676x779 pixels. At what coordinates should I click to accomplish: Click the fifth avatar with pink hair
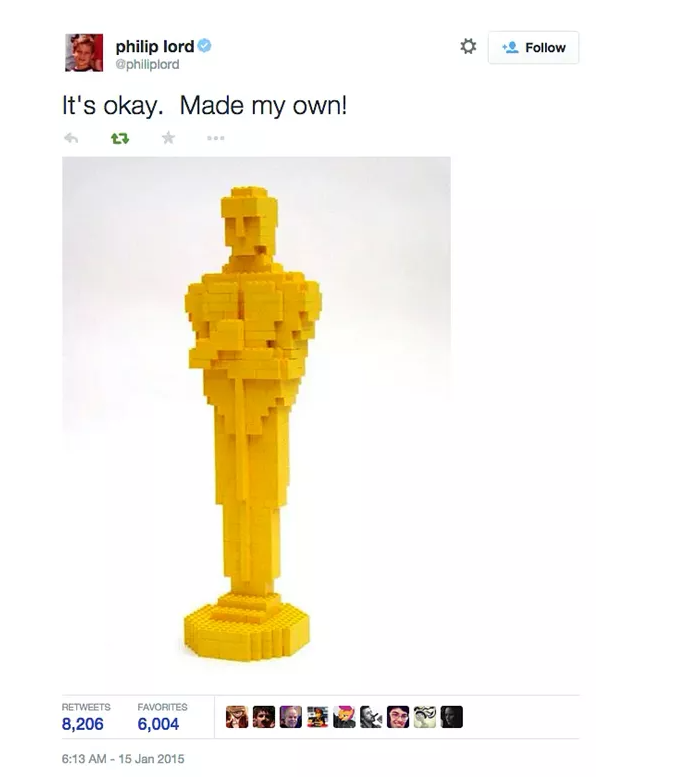(344, 717)
